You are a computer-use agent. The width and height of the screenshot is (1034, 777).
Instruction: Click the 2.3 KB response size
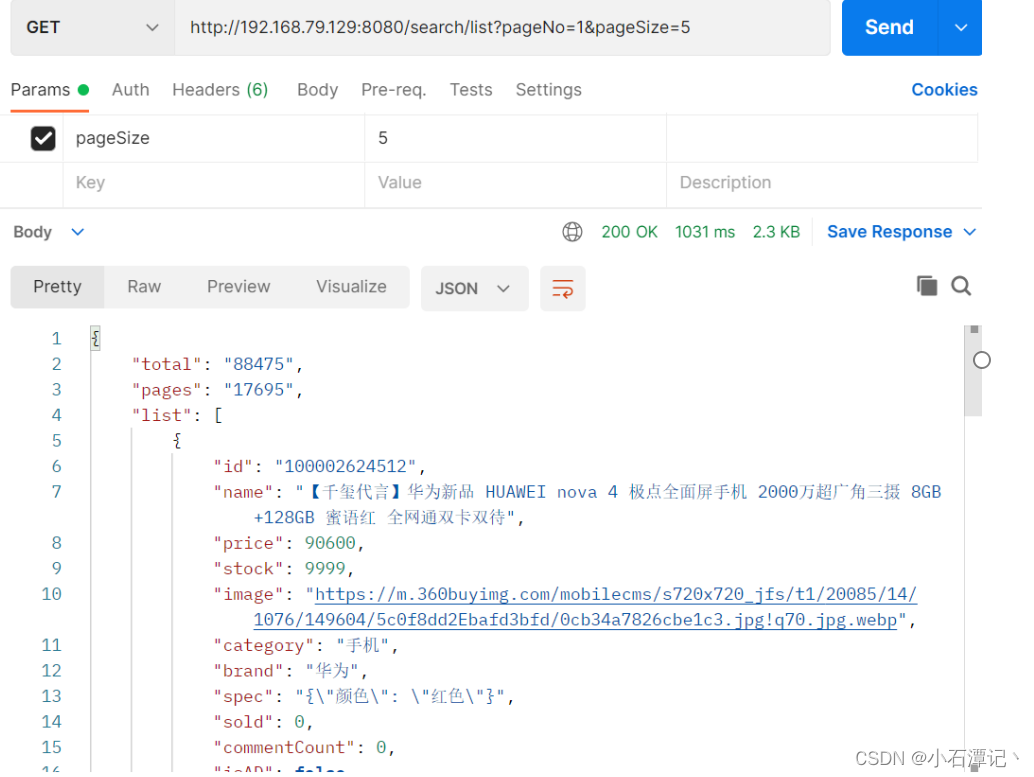pos(776,232)
